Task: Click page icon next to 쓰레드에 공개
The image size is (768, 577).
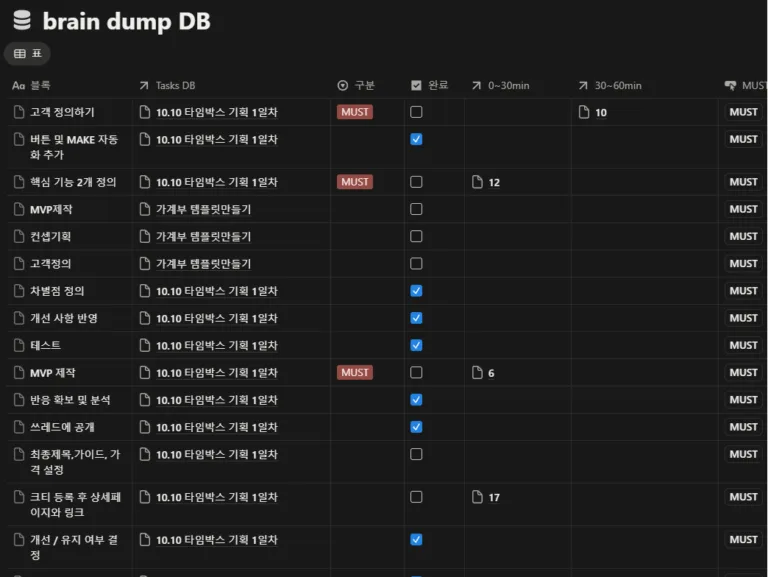Action: pyautogui.click(x=19, y=427)
